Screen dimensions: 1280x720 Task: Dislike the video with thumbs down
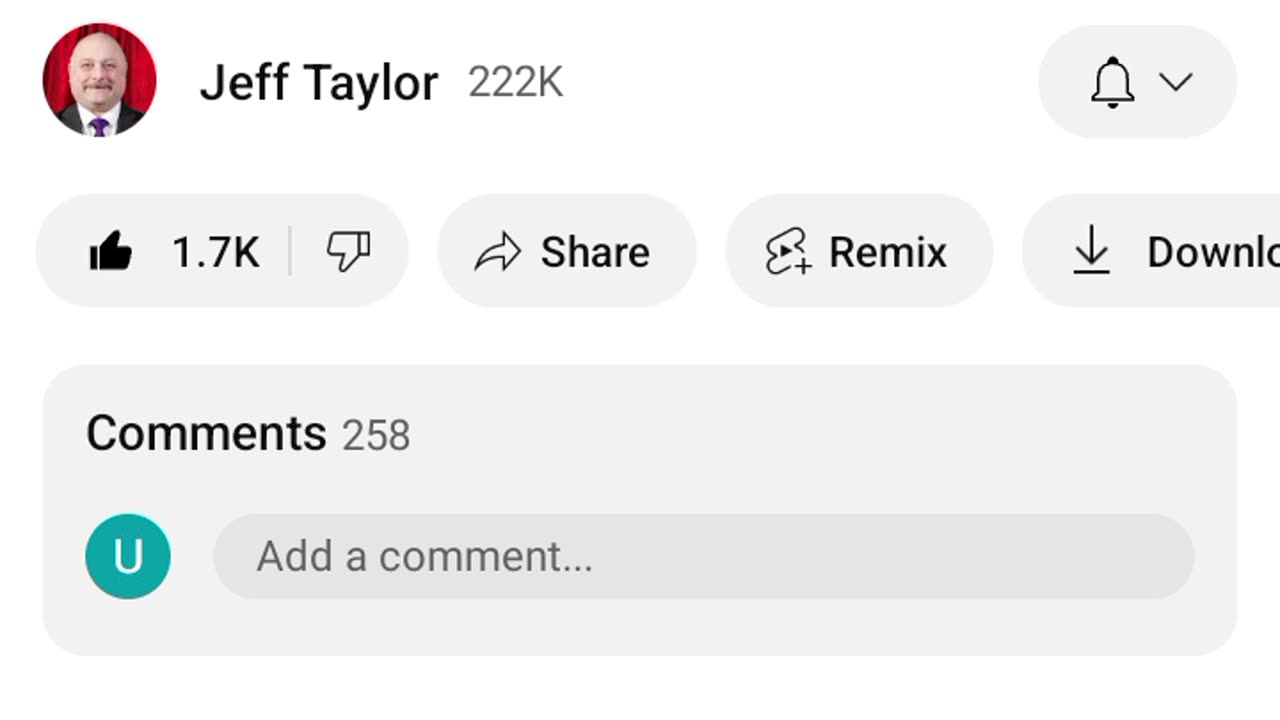point(348,252)
